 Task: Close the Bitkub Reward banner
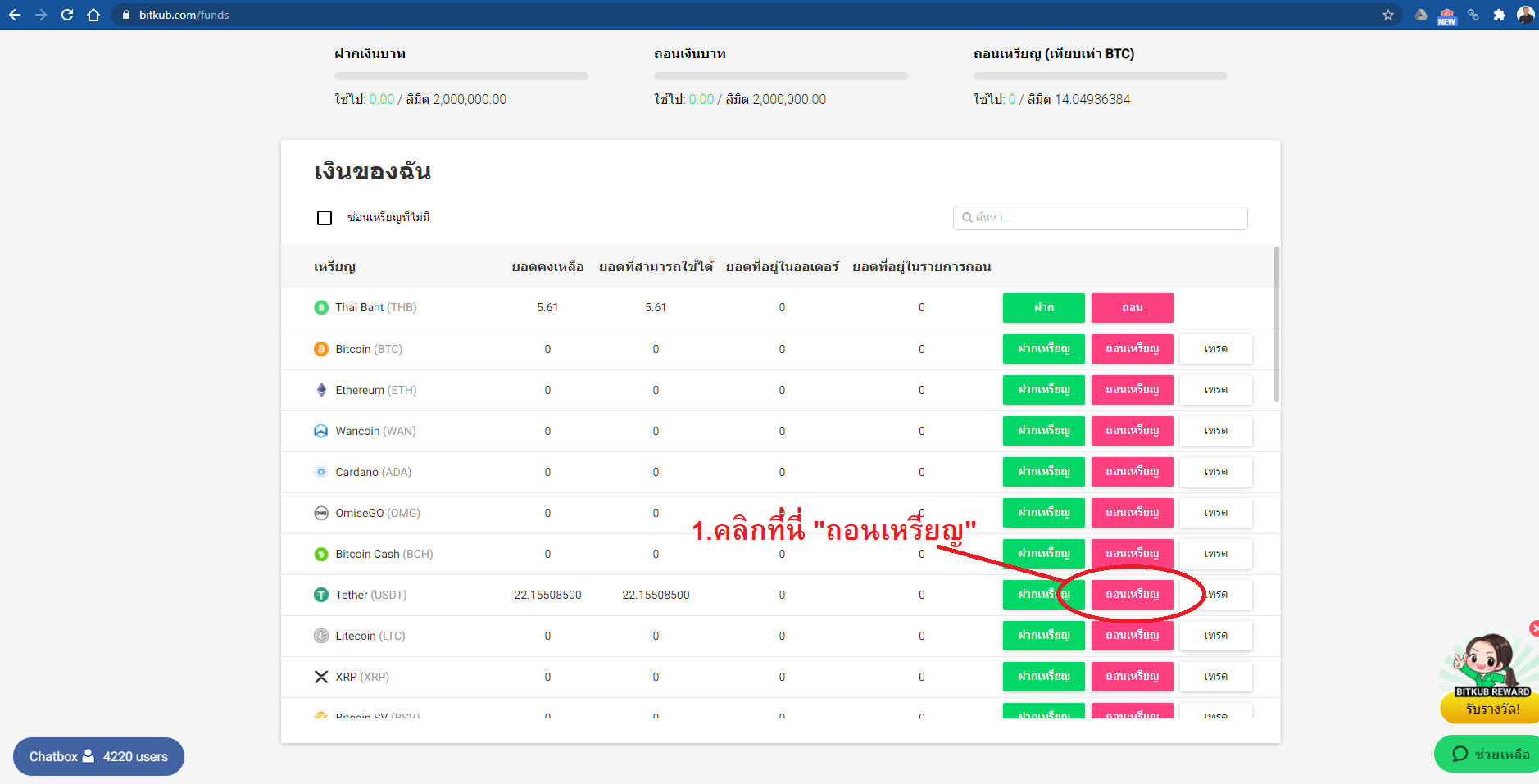1534,628
